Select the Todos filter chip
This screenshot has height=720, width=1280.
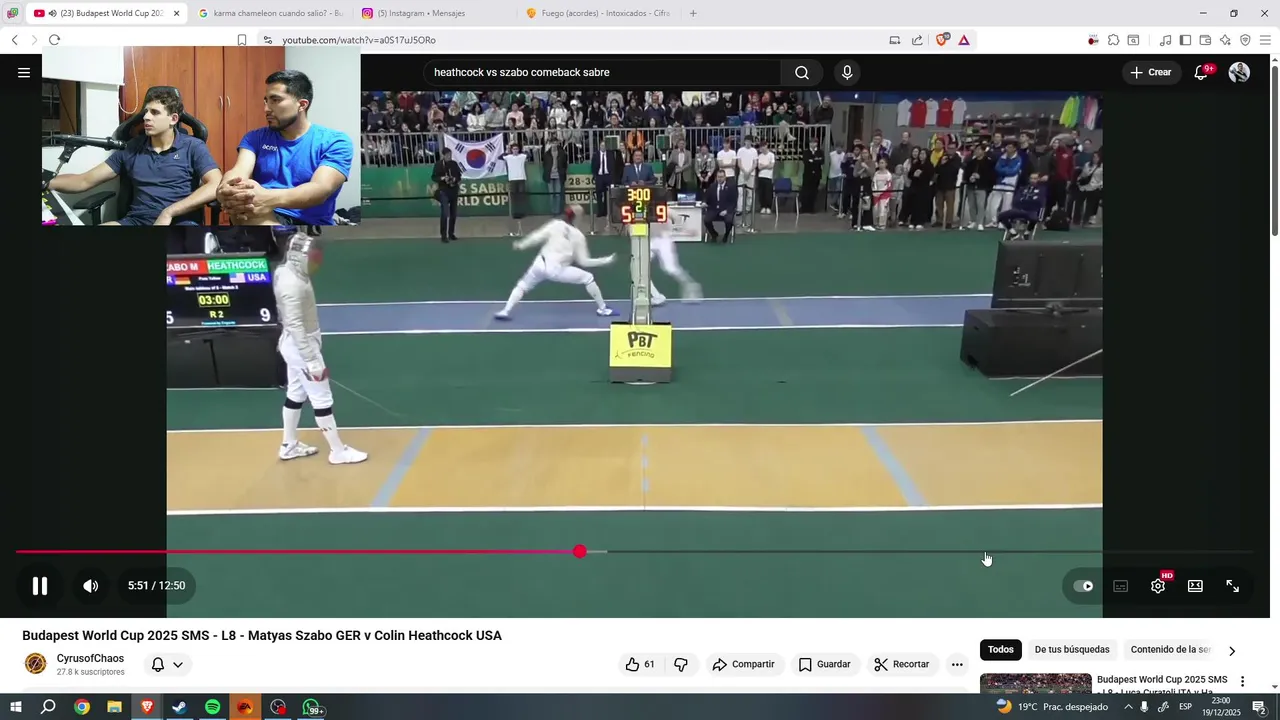click(1001, 650)
